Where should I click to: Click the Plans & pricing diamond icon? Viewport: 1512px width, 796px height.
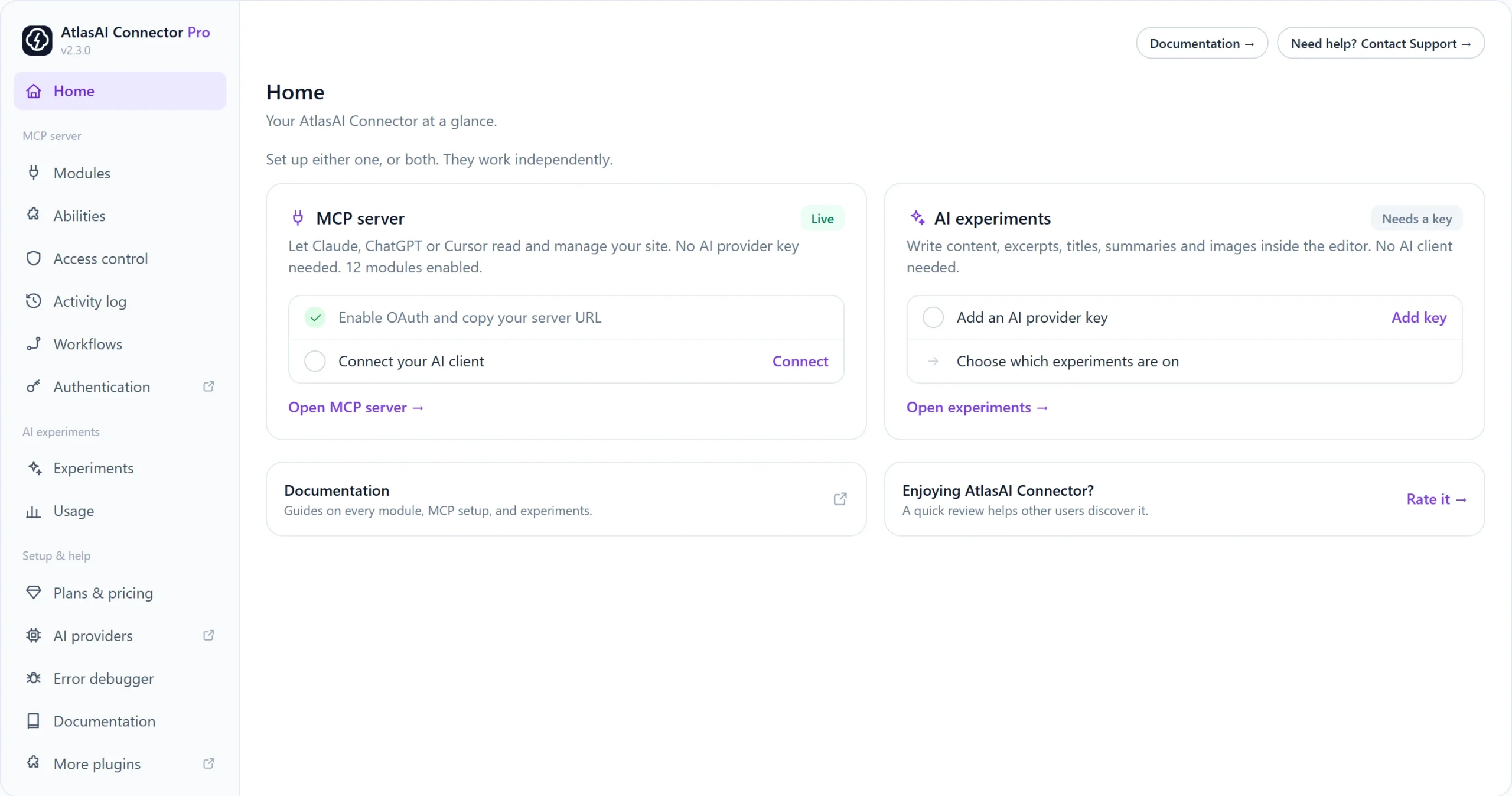(x=34, y=592)
